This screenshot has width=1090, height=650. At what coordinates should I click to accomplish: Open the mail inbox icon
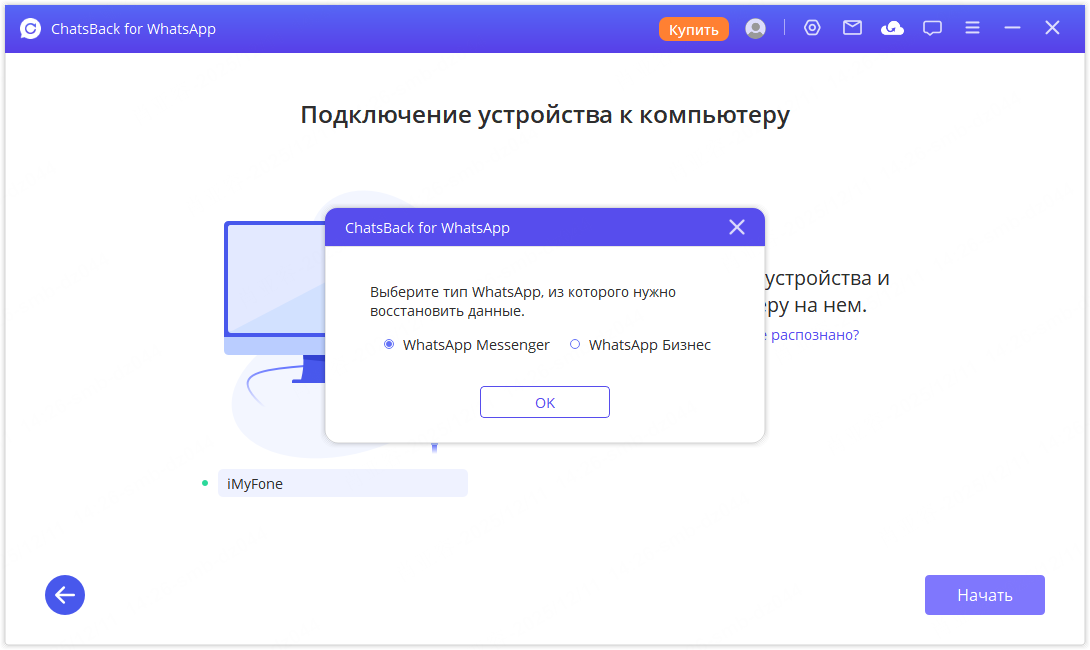pos(852,28)
